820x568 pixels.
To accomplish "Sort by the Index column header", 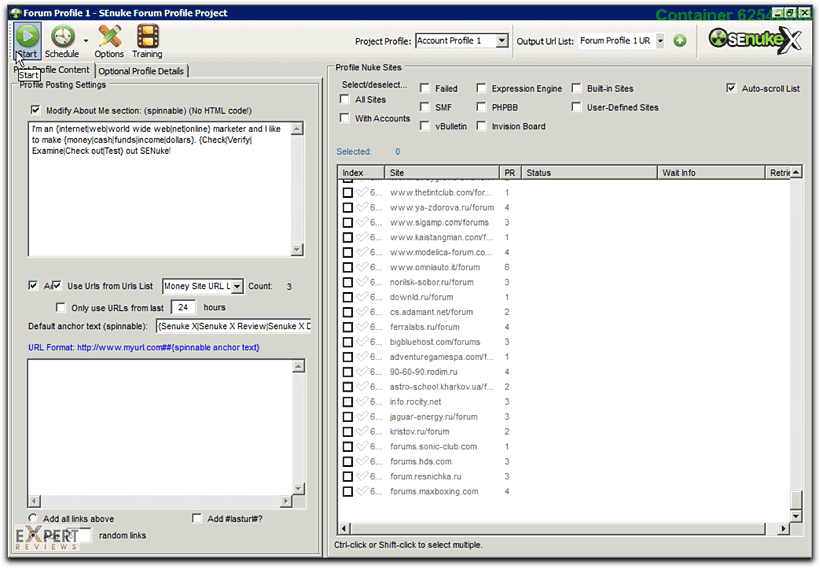I will 361,173.
